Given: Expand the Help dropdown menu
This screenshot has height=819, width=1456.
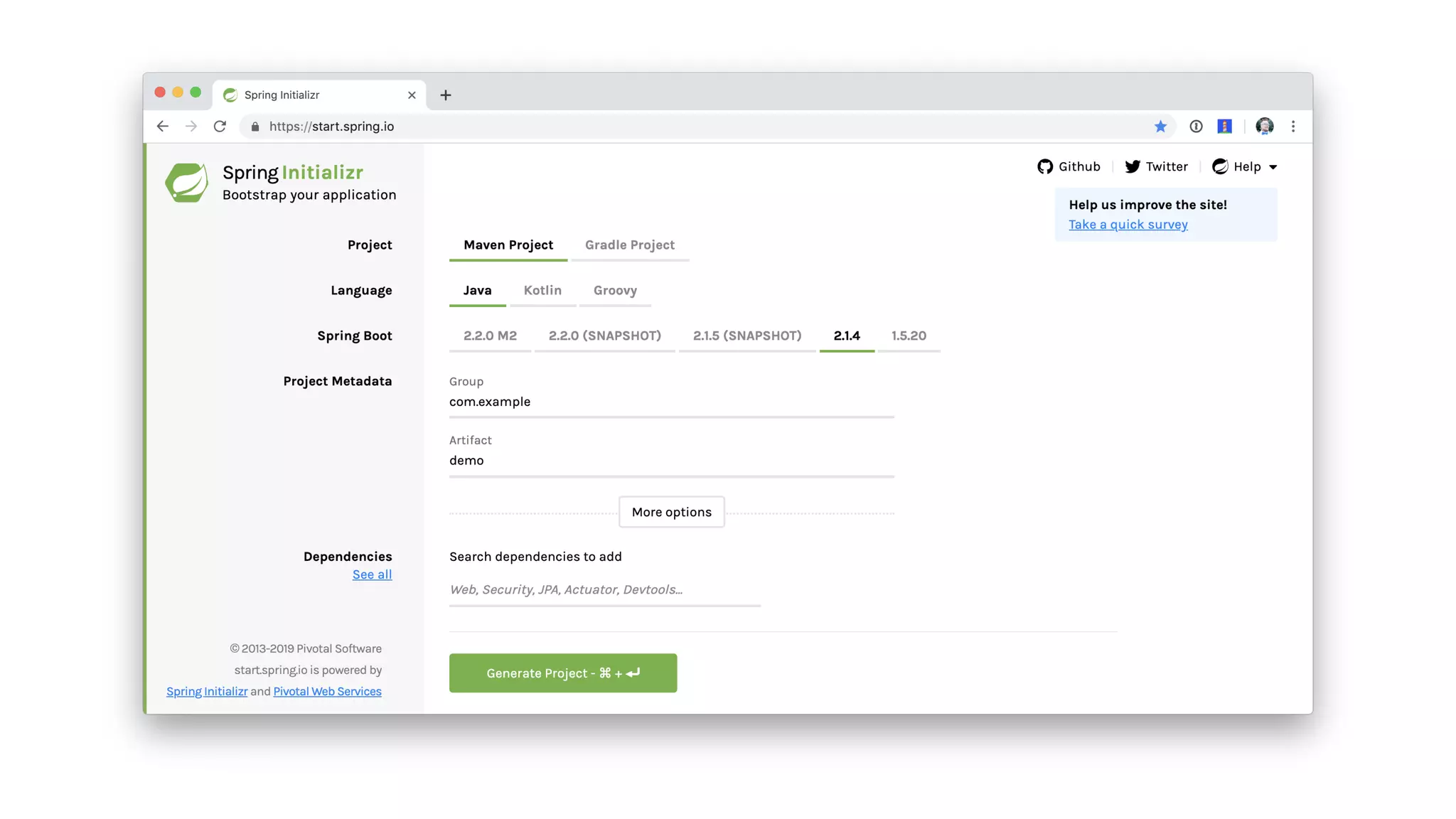Looking at the screenshot, I should point(1246,167).
